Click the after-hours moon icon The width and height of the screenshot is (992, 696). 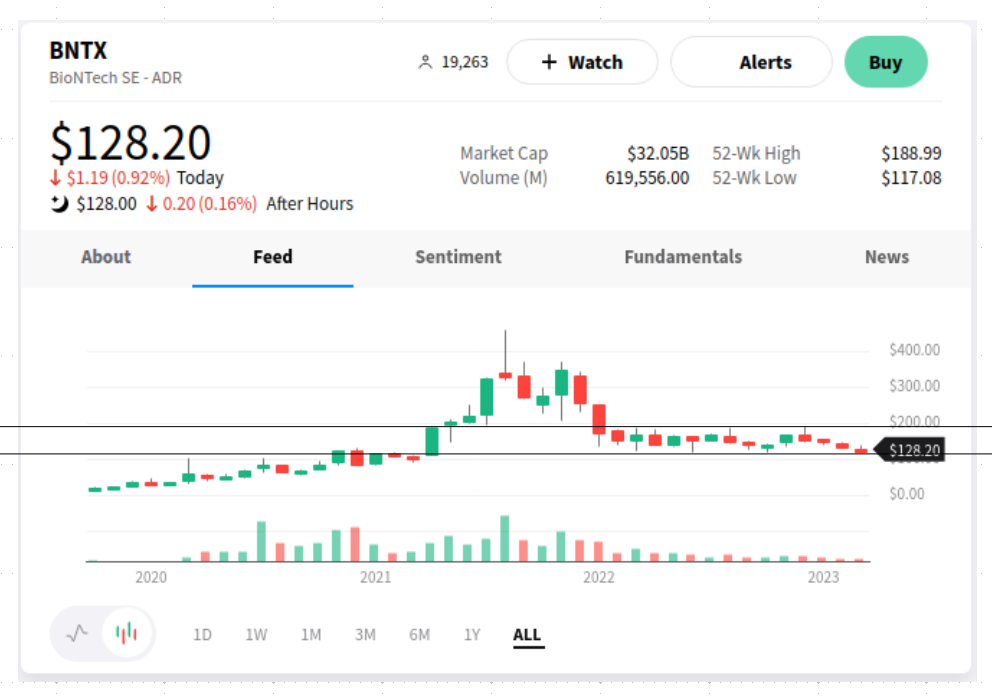click(59, 204)
